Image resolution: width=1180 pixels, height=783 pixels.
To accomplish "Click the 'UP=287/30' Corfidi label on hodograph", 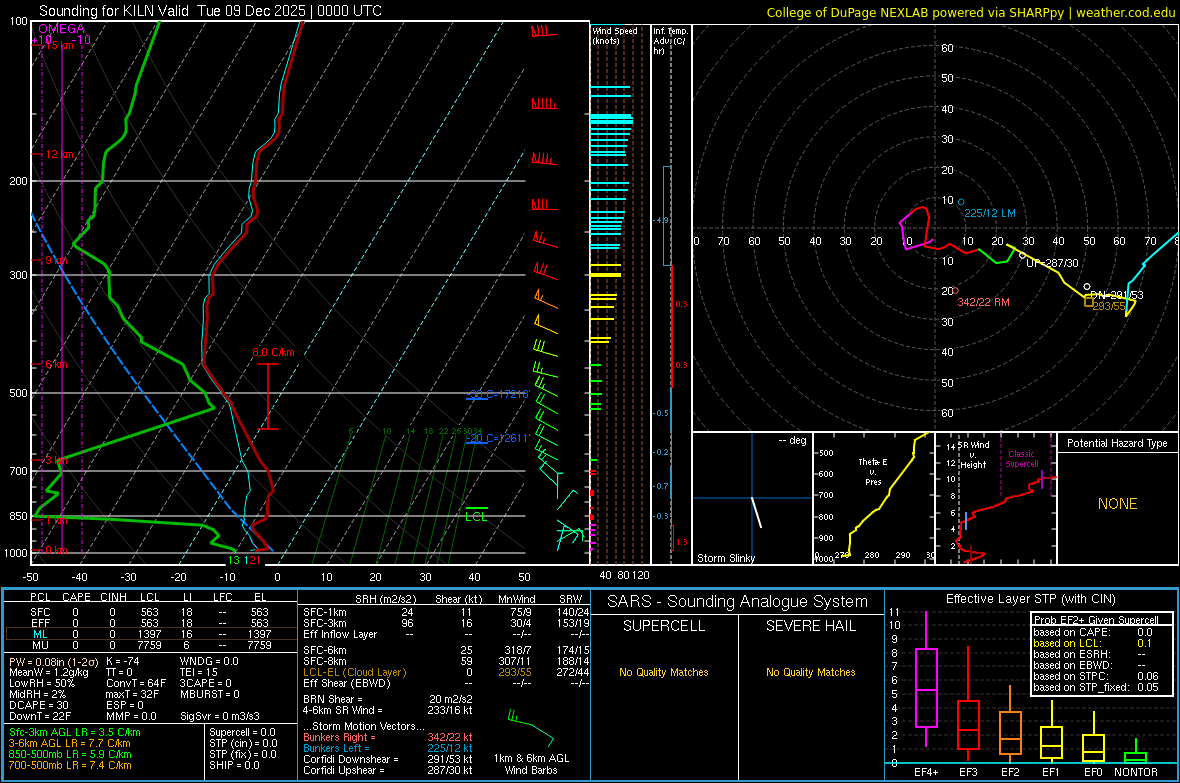I will 1052,263.
